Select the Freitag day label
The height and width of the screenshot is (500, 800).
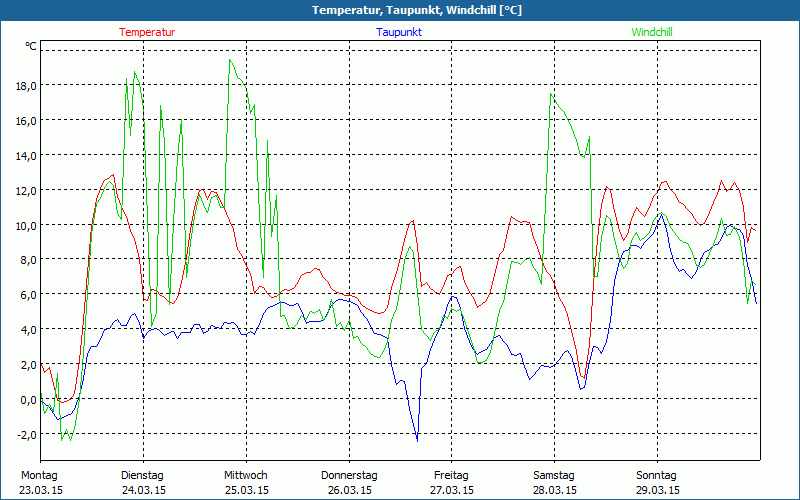pos(451,475)
